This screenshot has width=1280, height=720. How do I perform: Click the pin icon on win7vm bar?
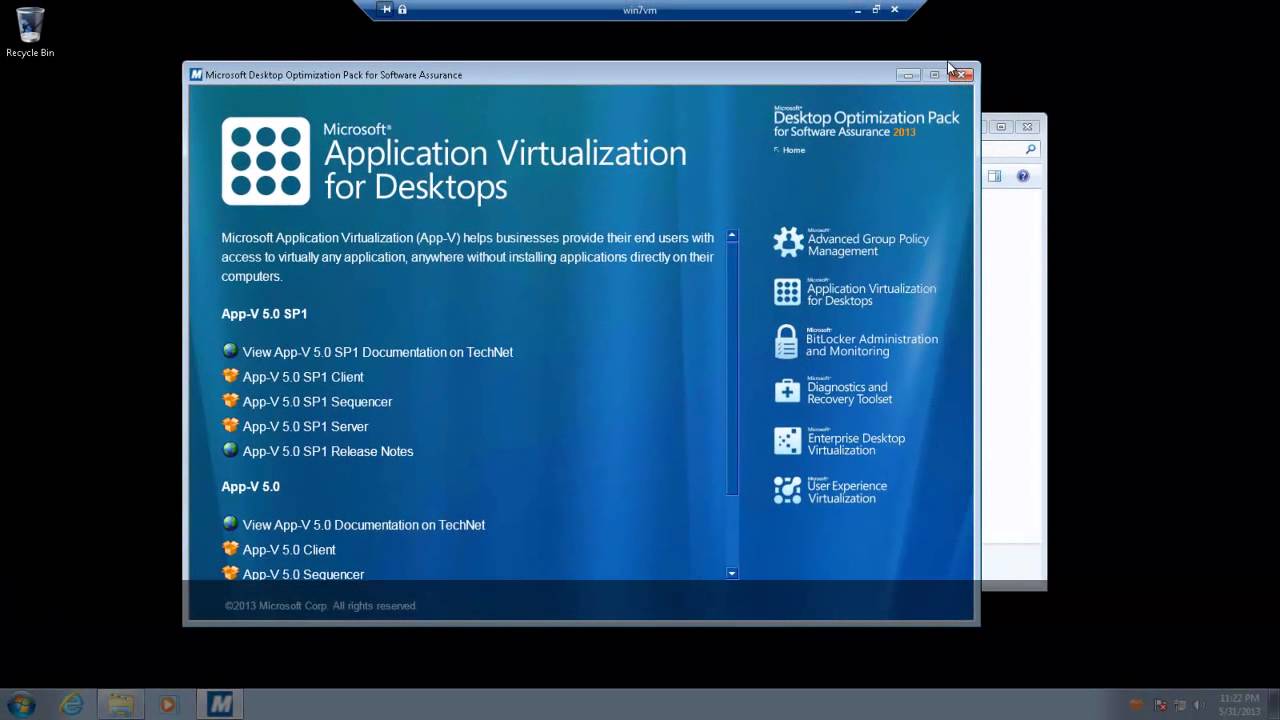pos(386,9)
